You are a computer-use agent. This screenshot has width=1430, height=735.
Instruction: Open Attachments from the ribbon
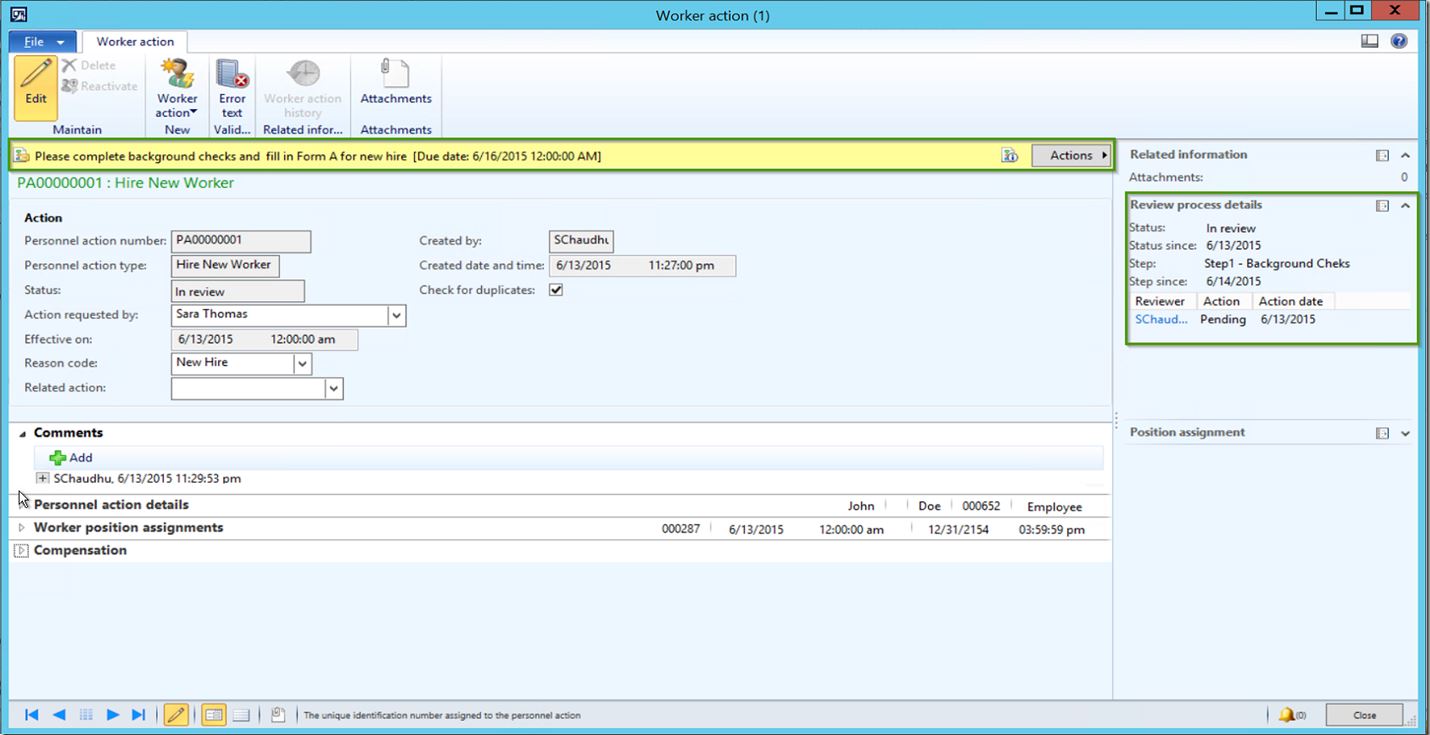tap(396, 75)
